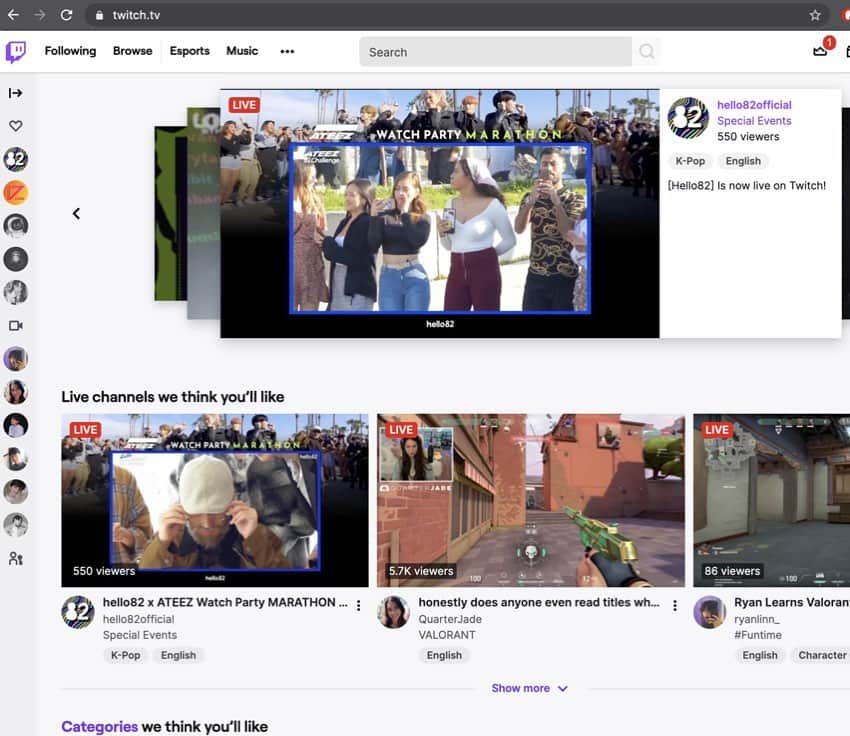Open the hello82 x ATEEZ Watch Party title
This screenshot has width=850, height=736.
(226, 603)
